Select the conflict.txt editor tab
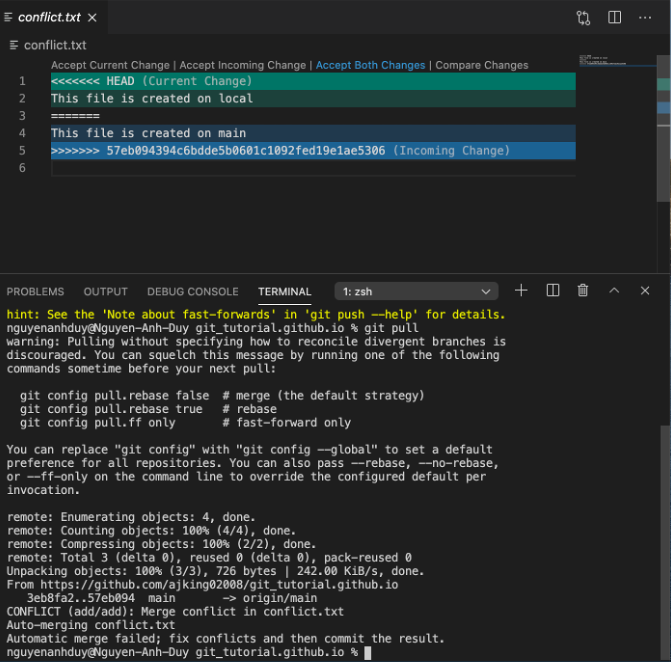Viewport: 672px width, 662px height. (49, 17)
